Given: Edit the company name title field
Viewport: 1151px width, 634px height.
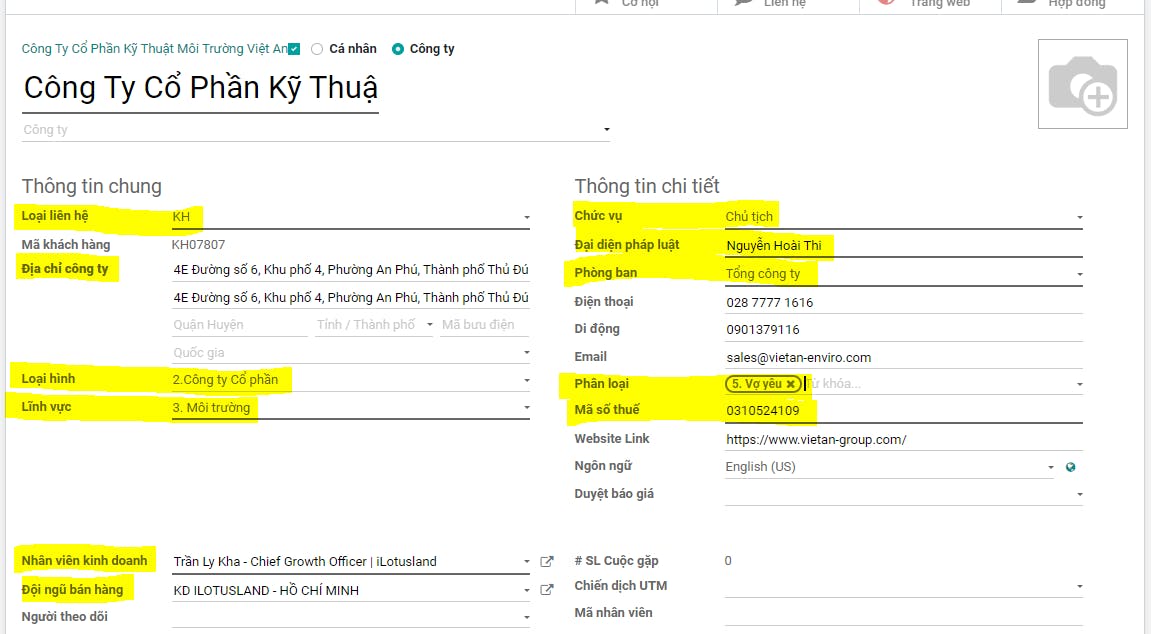Looking at the screenshot, I should tap(200, 88).
